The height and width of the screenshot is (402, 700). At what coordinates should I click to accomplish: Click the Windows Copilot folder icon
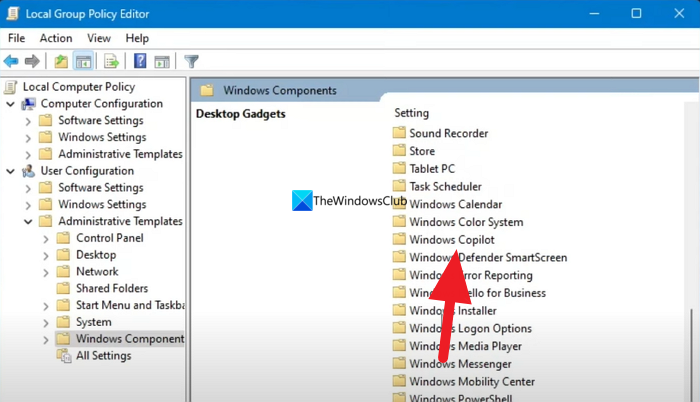click(x=399, y=239)
